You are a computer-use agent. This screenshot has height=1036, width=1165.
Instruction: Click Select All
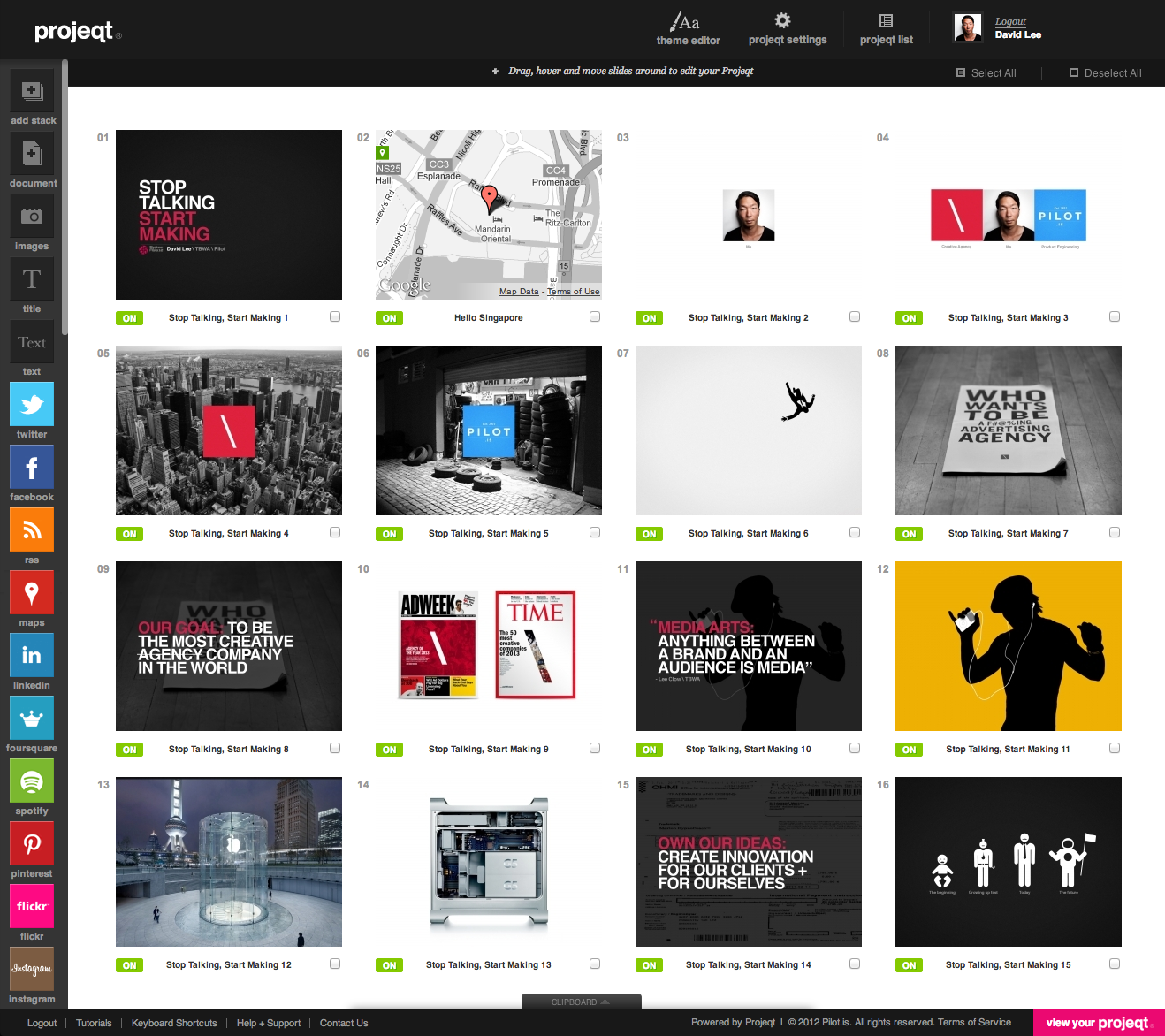986,73
